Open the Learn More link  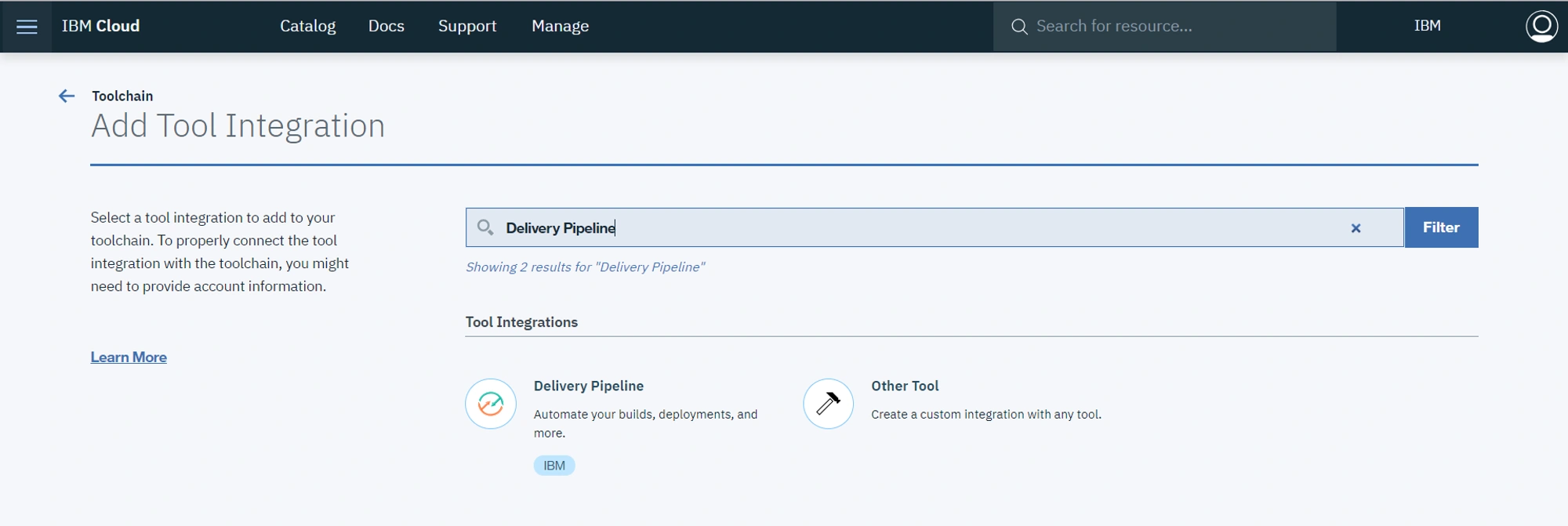129,357
